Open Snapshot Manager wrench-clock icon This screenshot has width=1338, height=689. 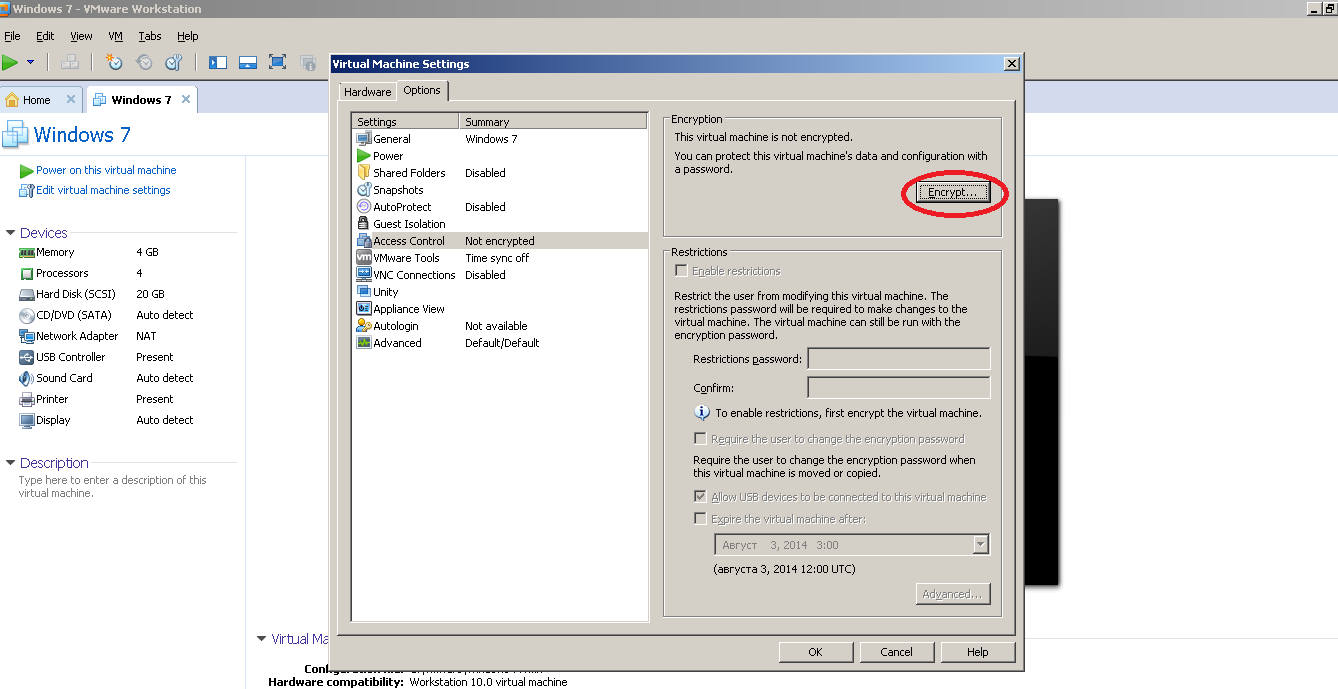click(x=173, y=62)
